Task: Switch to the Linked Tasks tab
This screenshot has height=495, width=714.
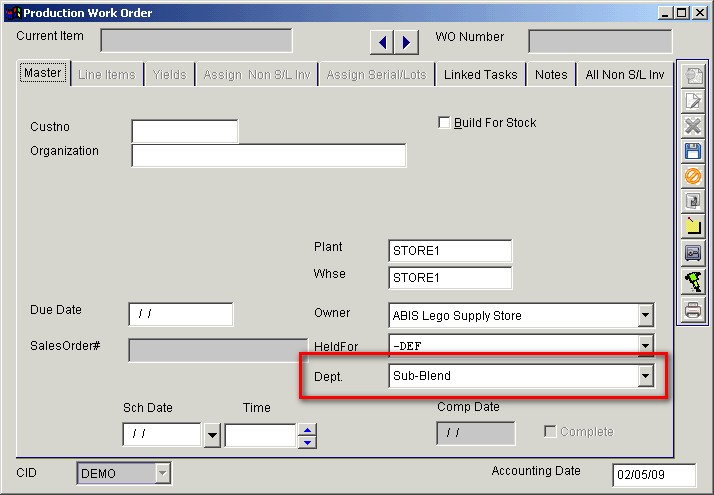Action: (480, 75)
